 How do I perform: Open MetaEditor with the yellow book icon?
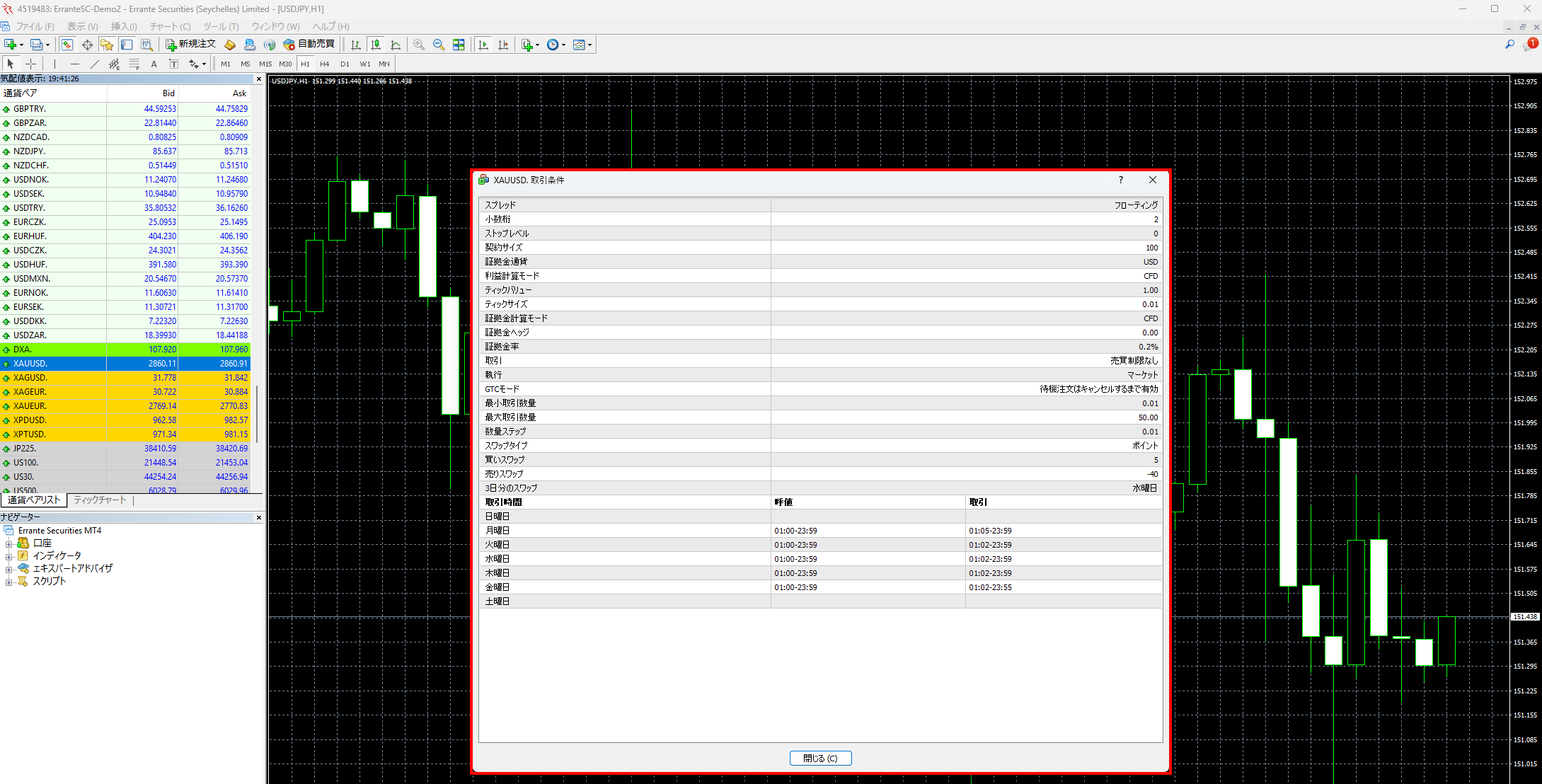(230, 45)
